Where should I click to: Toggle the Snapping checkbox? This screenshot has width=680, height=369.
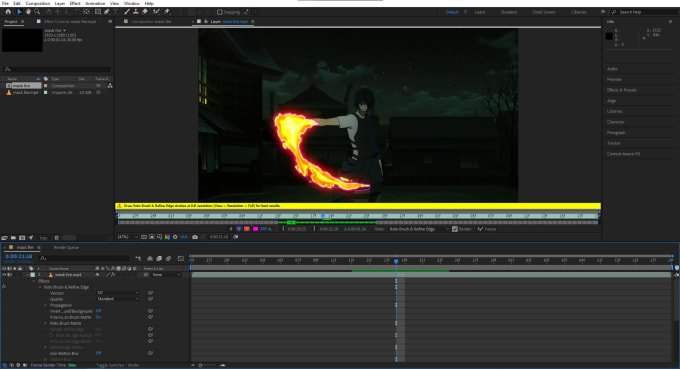(220, 12)
